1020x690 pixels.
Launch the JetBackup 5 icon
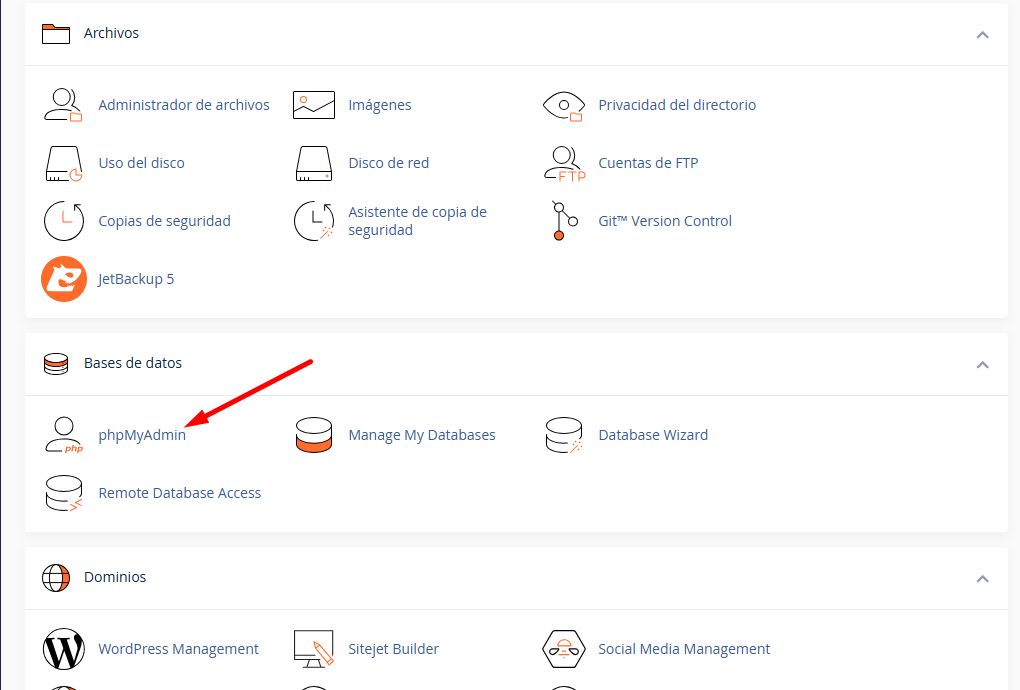coord(63,278)
